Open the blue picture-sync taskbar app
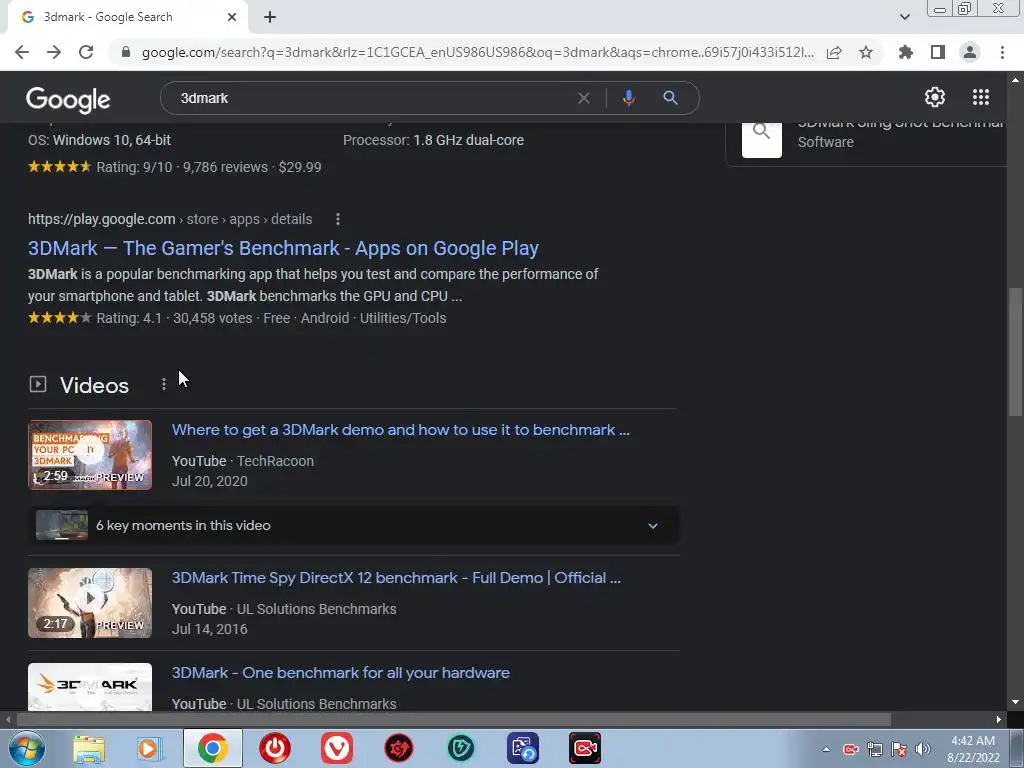1024x768 pixels. [523, 748]
